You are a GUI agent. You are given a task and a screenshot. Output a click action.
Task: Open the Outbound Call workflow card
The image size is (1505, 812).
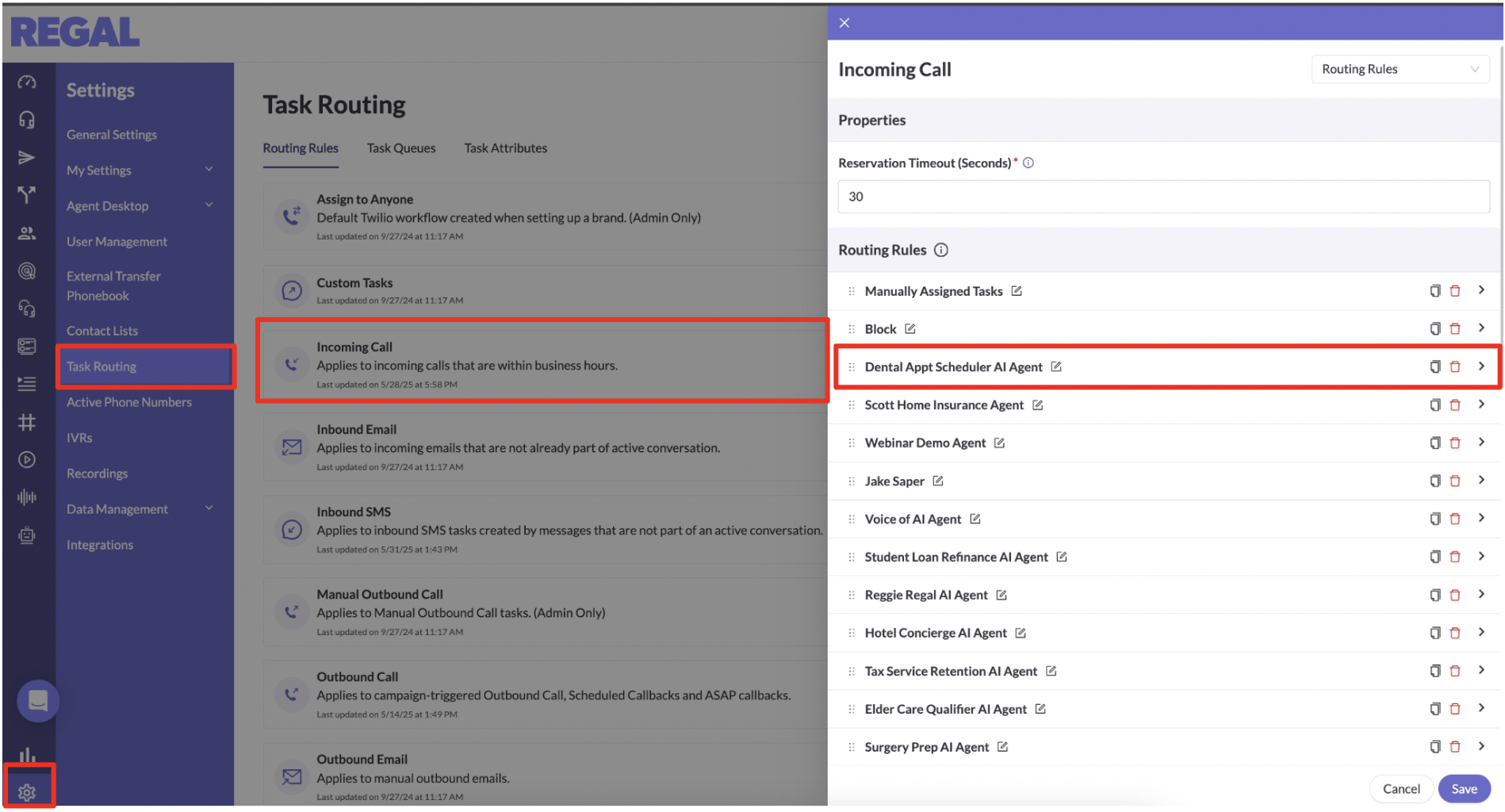[546, 695]
